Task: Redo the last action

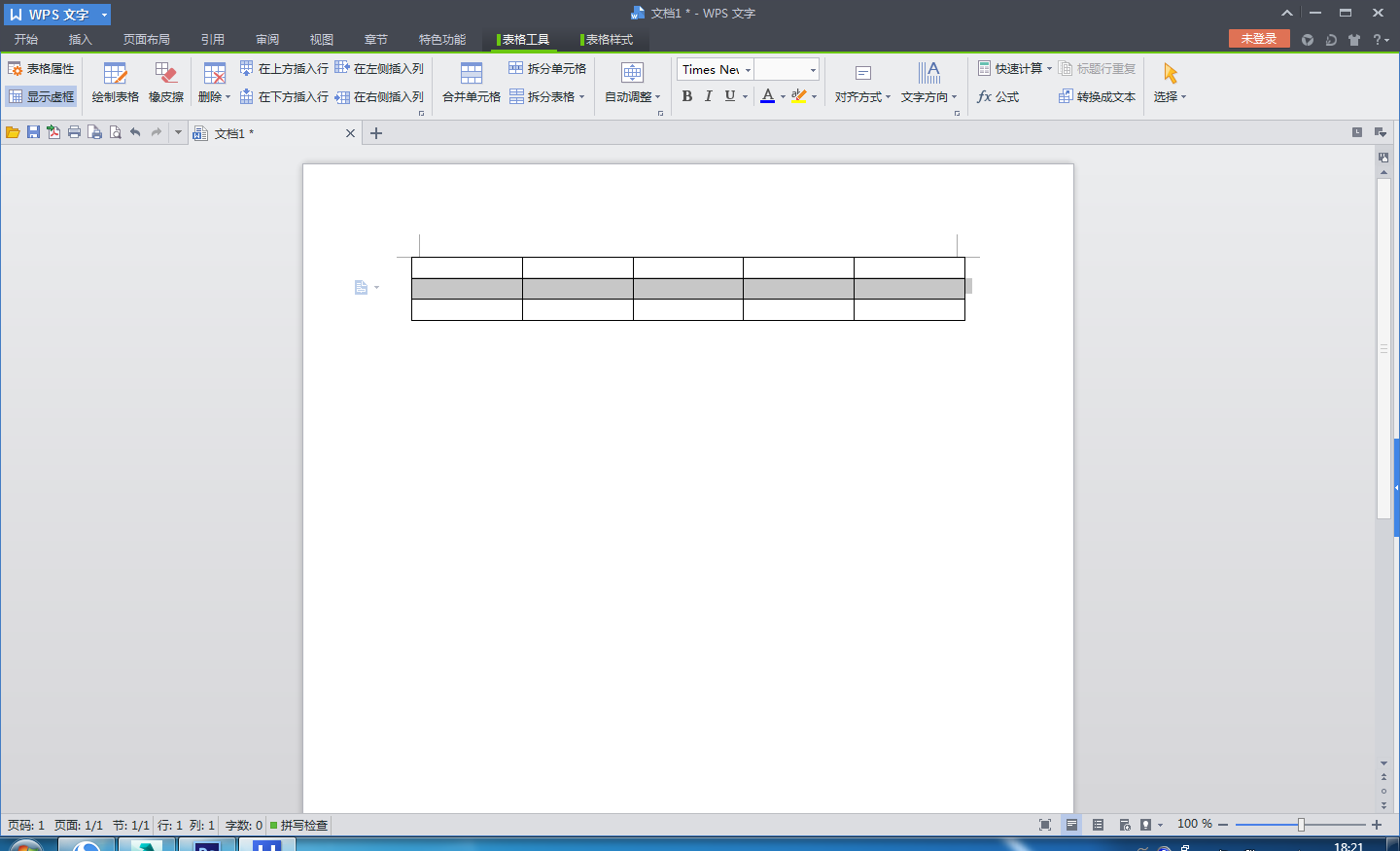Action: [157, 132]
